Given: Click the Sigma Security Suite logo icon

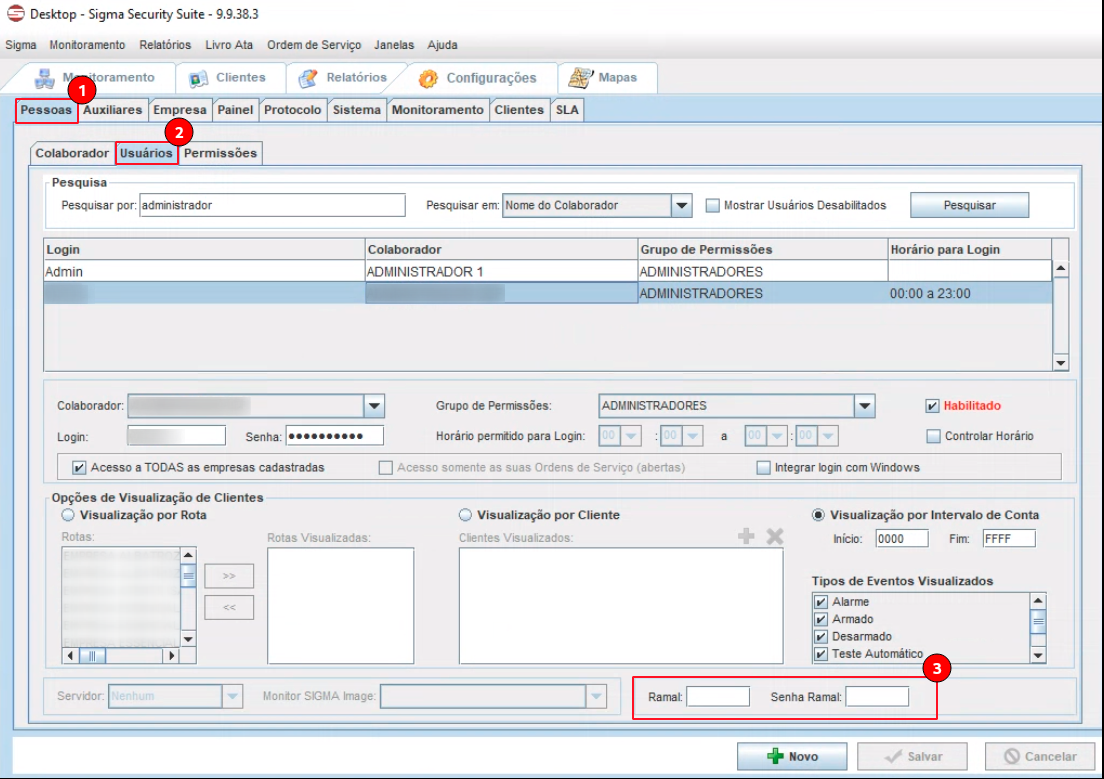Looking at the screenshot, I should pyautogui.click(x=15, y=13).
